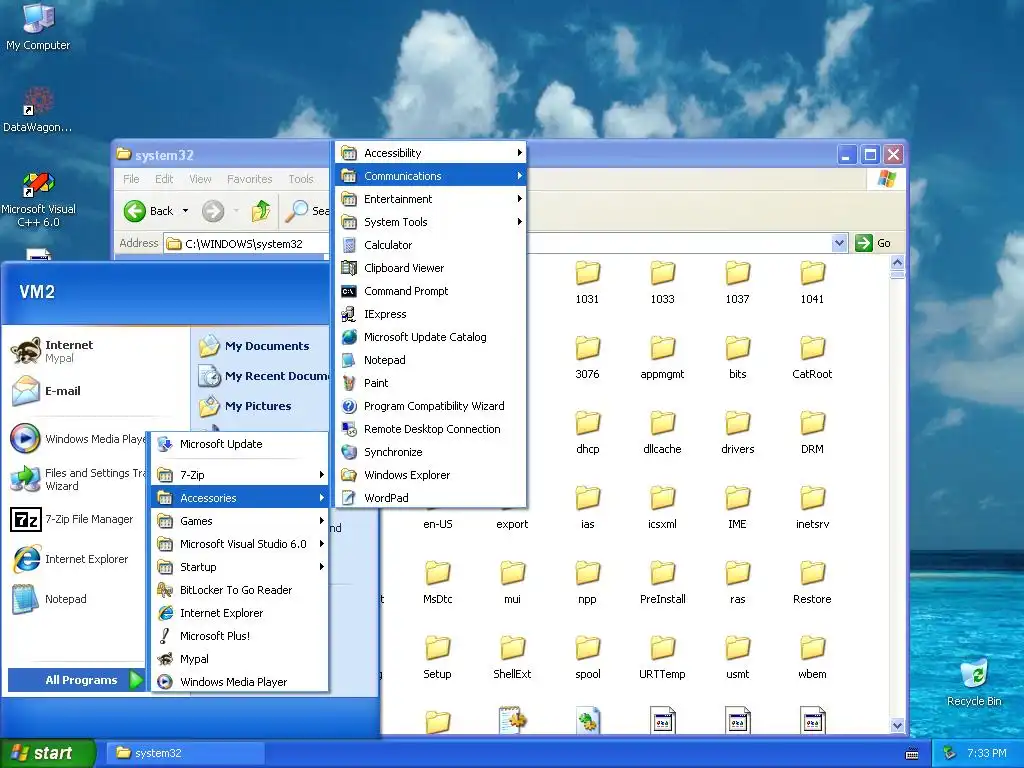The image size is (1024, 768).
Task: Click taskbar clock showing 7:33 PM
Action: tap(987, 753)
